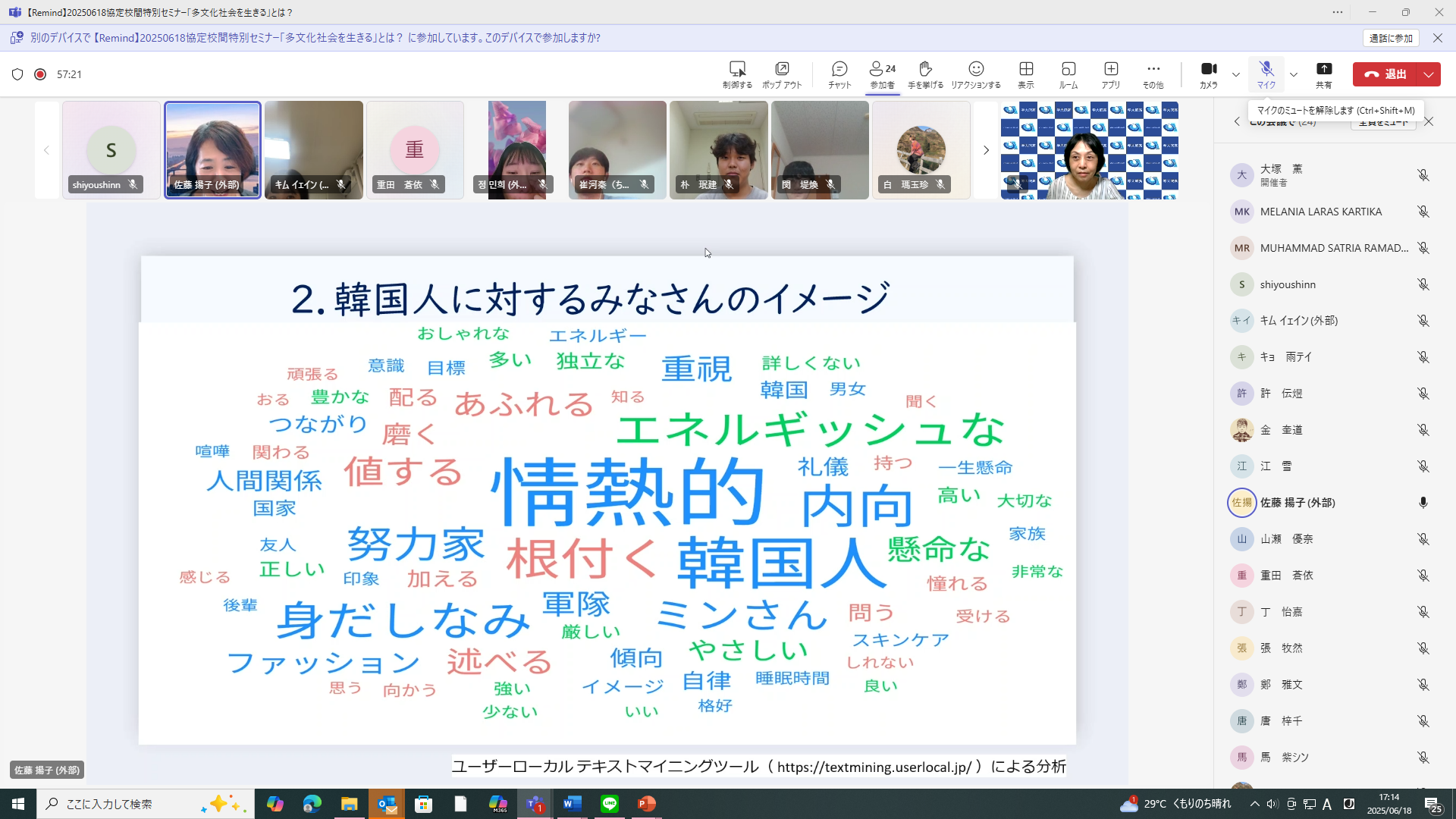Show next participant video thumbnails
Viewport: 1456px width, 819px height.
[986, 150]
